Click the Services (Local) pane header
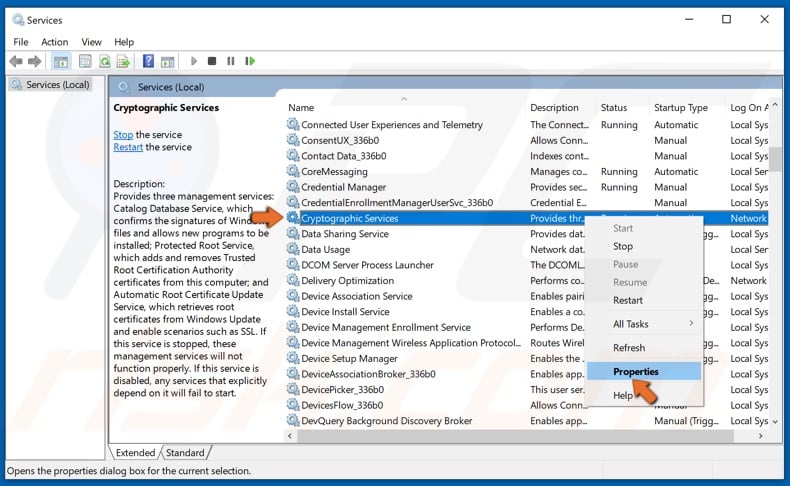Image resolution: width=790 pixels, height=486 pixels. 171,87
